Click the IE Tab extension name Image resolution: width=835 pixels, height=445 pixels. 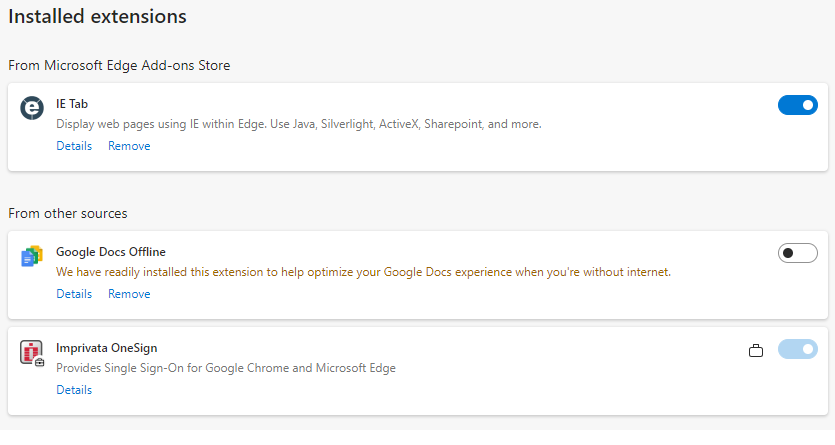(73, 104)
